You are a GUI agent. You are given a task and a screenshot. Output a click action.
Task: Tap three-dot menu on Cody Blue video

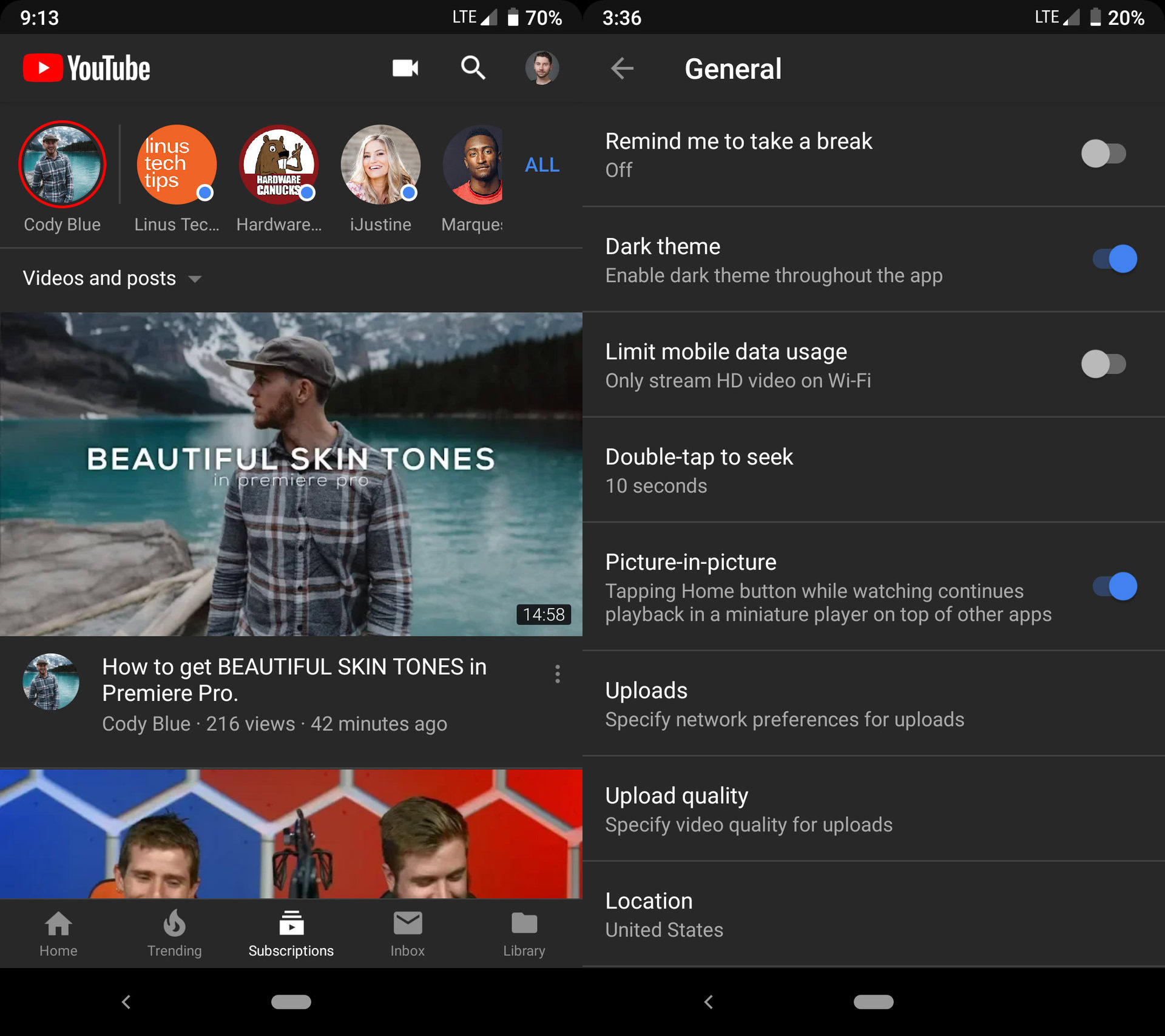click(557, 674)
